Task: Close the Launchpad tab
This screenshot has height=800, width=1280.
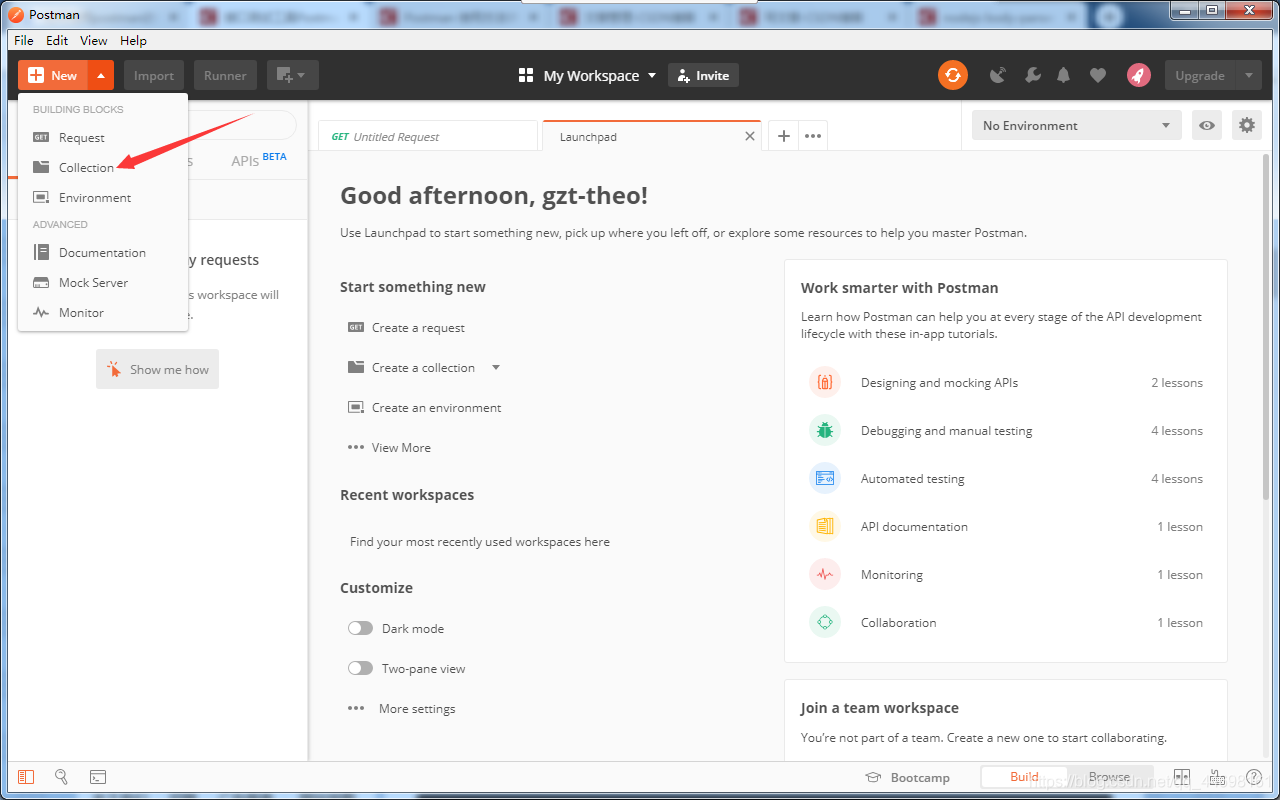Action: [750, 136]
